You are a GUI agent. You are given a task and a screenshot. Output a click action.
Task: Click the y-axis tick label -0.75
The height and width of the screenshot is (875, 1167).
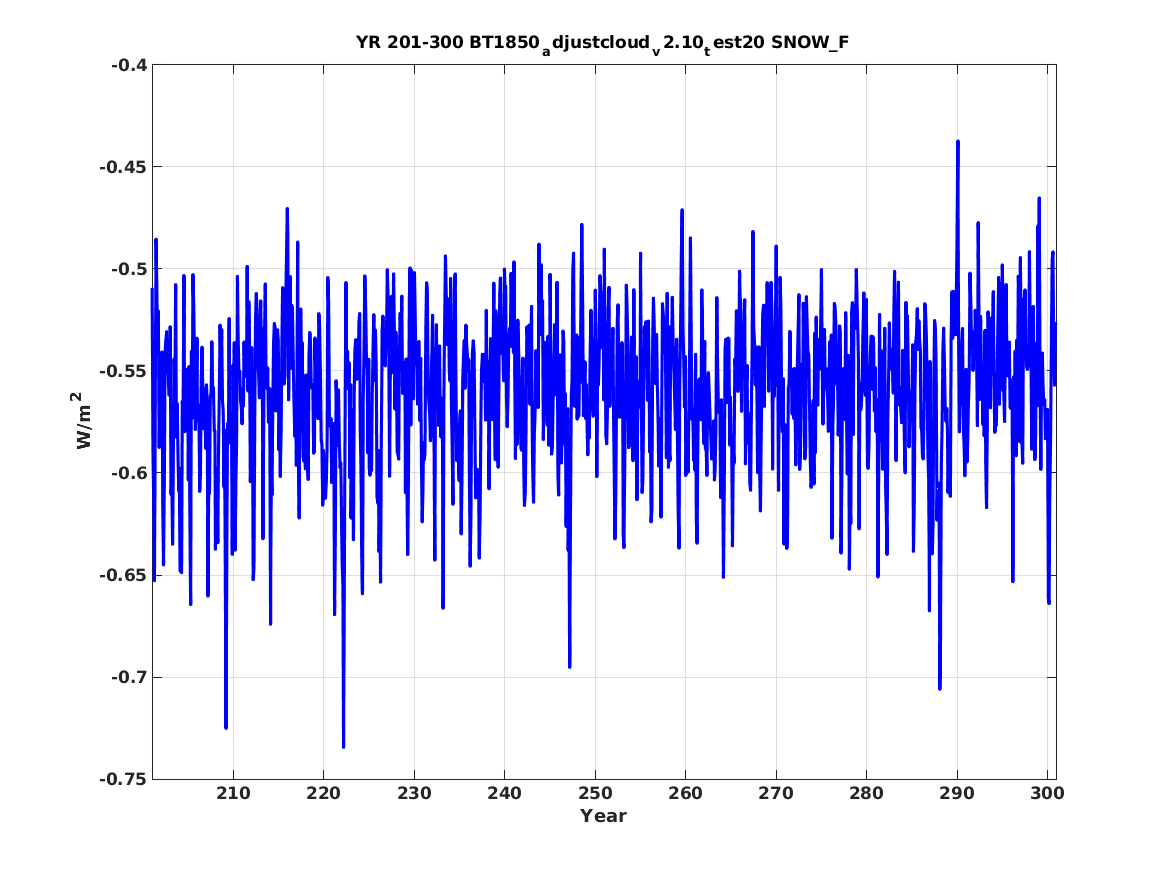click(x=123, y=779)
